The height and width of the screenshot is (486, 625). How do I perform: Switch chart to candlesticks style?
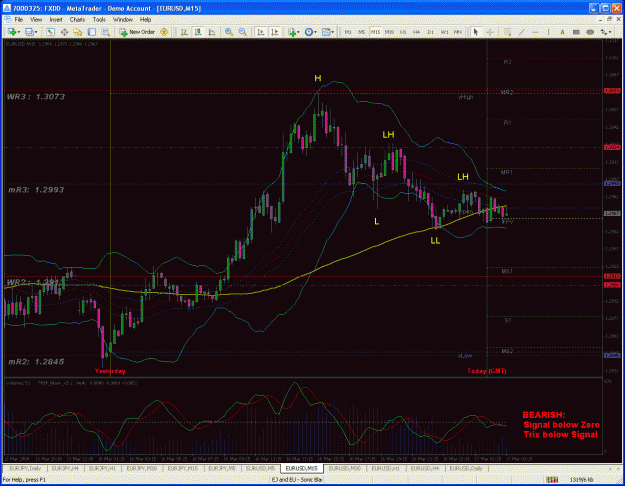198,32
